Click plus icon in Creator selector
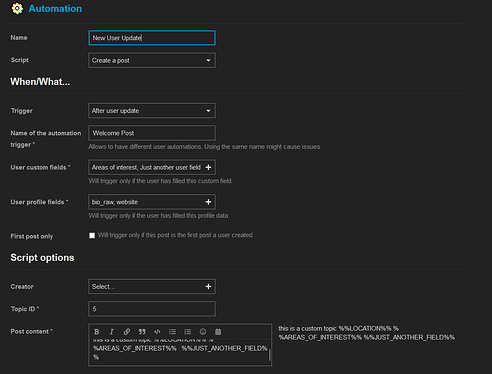 pyautogui.click(x=208, y=287)
